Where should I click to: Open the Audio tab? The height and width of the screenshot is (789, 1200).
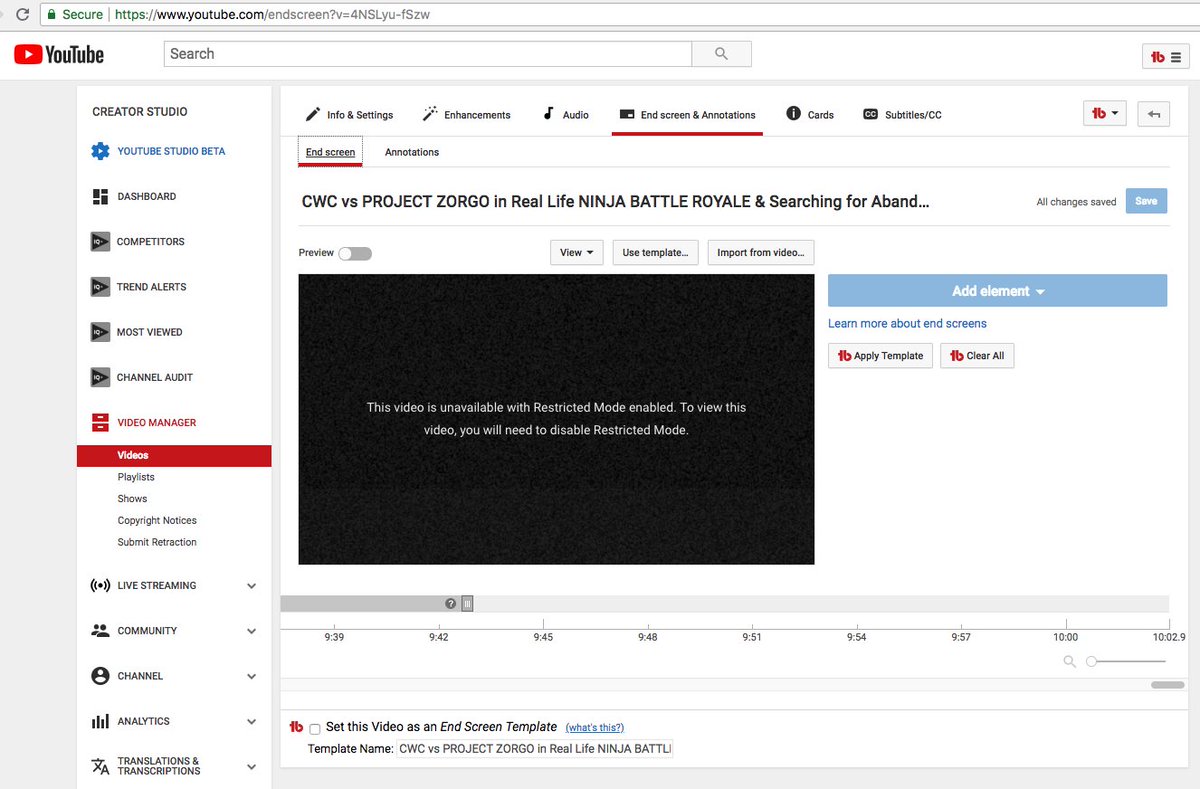[x=565, y=115]
